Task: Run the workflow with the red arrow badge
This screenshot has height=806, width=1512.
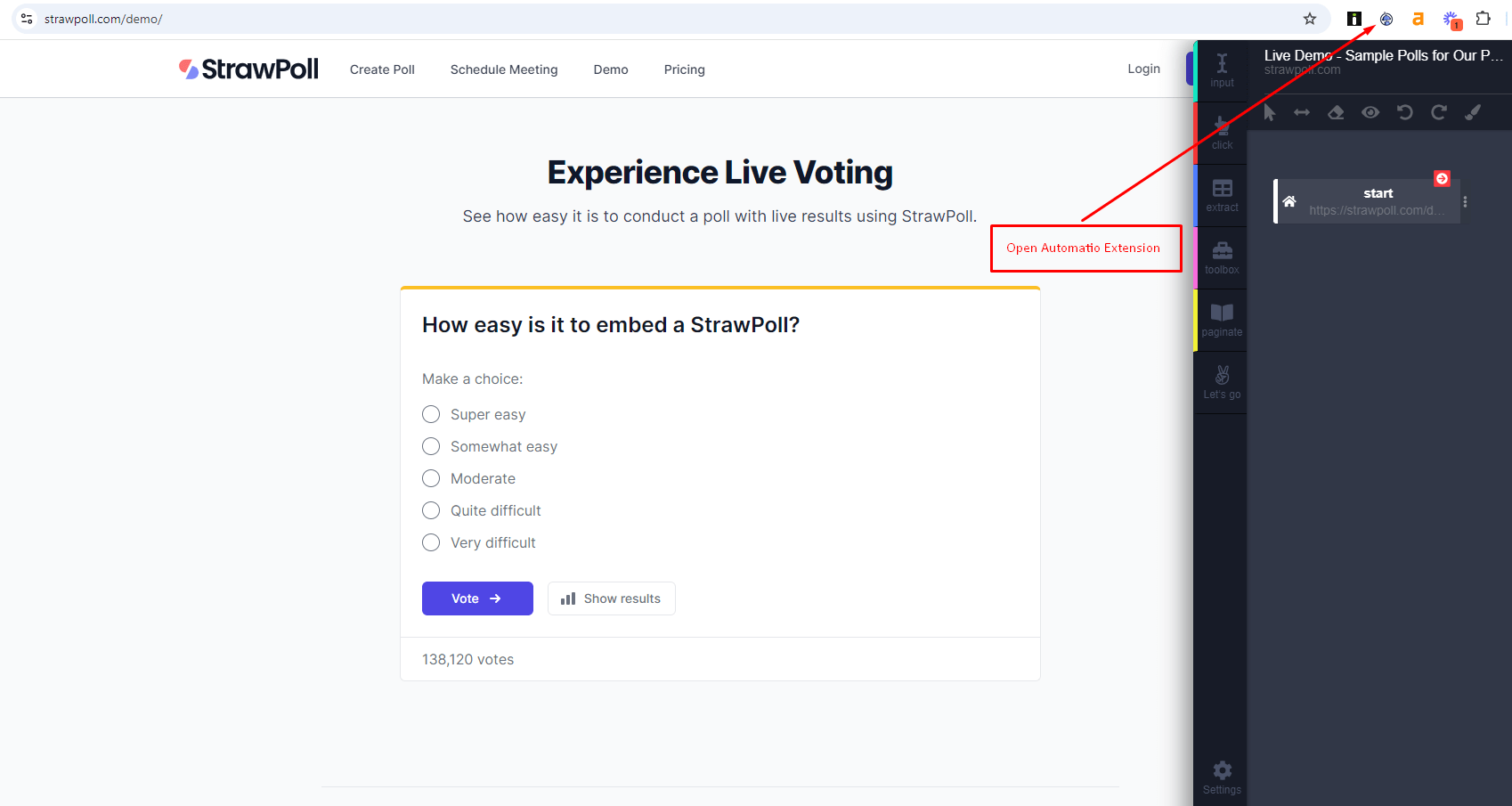Action: point(1443,177)
